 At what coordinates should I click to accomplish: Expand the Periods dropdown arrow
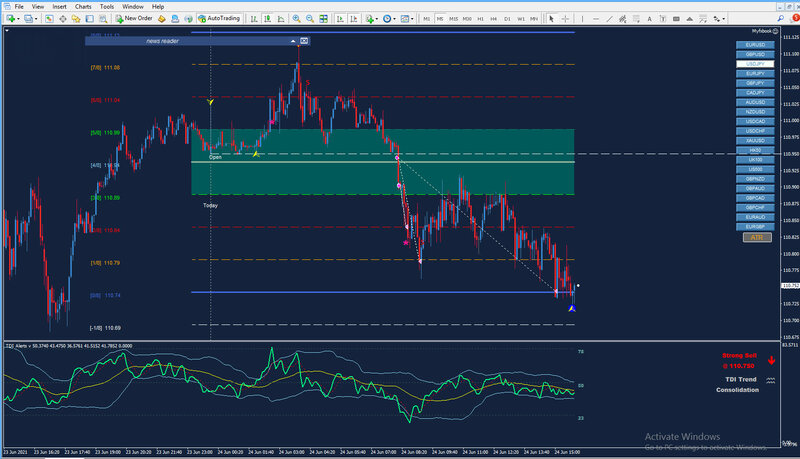point(394,19)
